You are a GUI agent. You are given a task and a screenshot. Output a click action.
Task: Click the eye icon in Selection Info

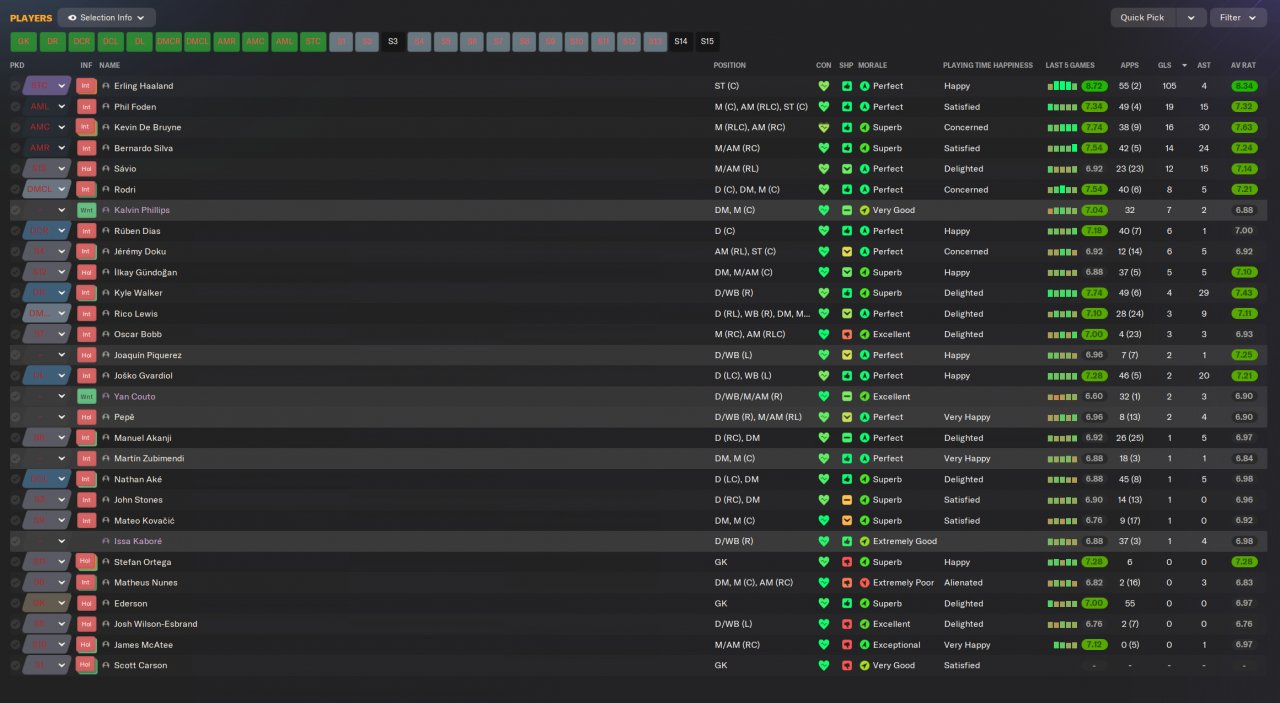tap(72, 17)
